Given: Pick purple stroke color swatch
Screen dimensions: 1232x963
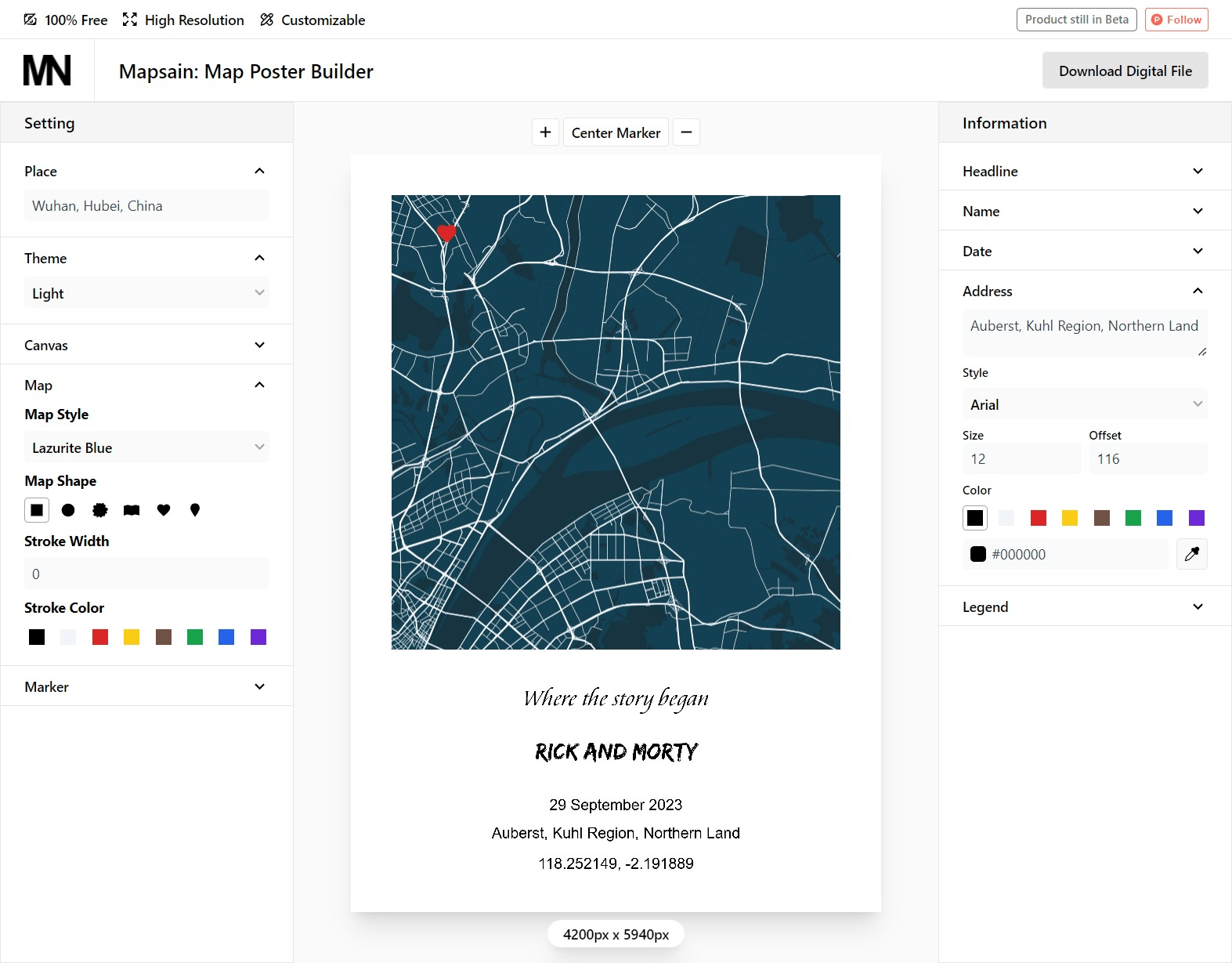Looking at the screenshot, I should (x=258, y=637).
